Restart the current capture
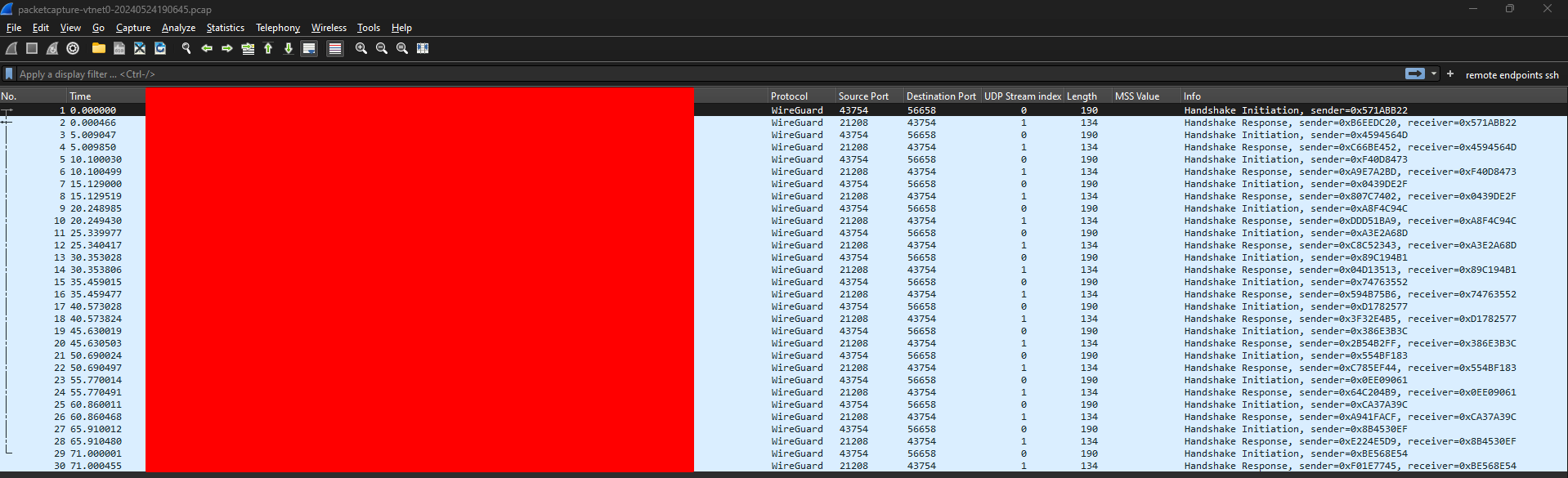This screenshot has height=478, width=1568. tap(52, 48)
